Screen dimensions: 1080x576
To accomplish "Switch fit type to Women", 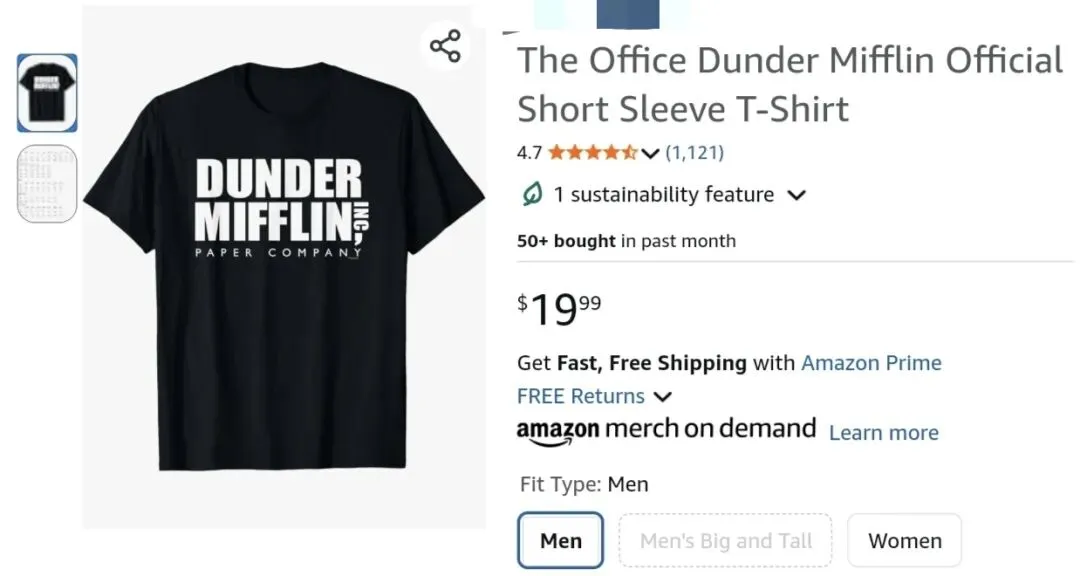I will click(x=904, y=540).
